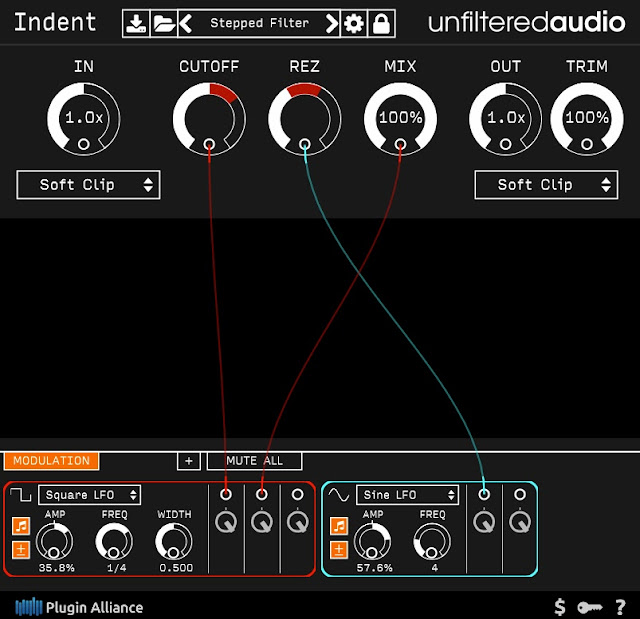Click the IN gain knob
The image size is (640, 619).
point(84,119)
